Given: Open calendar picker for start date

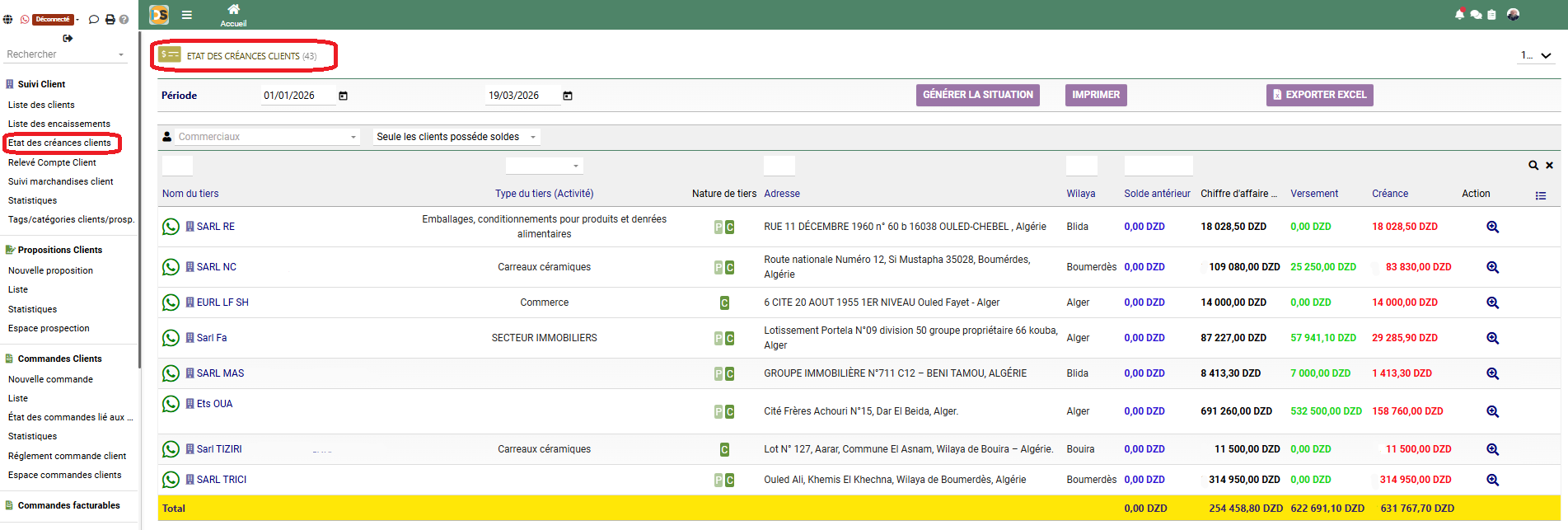Looking at the screenshot, I should pyautogui.click(x=344, y=96).
